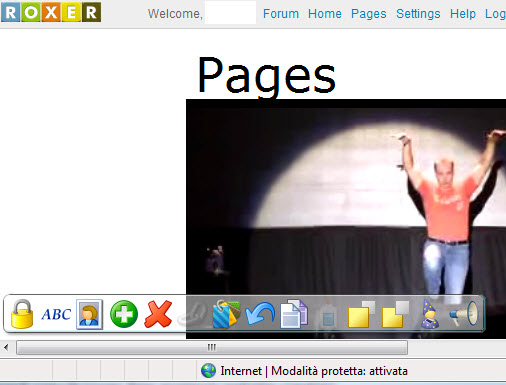Select the portrait image tool

tap(89, 314)
